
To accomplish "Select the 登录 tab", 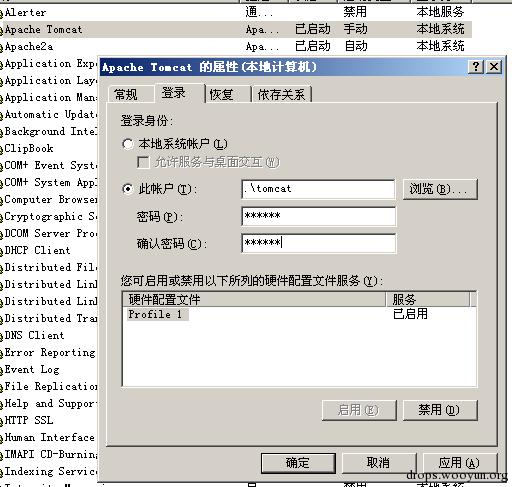I will coord(174,93).
